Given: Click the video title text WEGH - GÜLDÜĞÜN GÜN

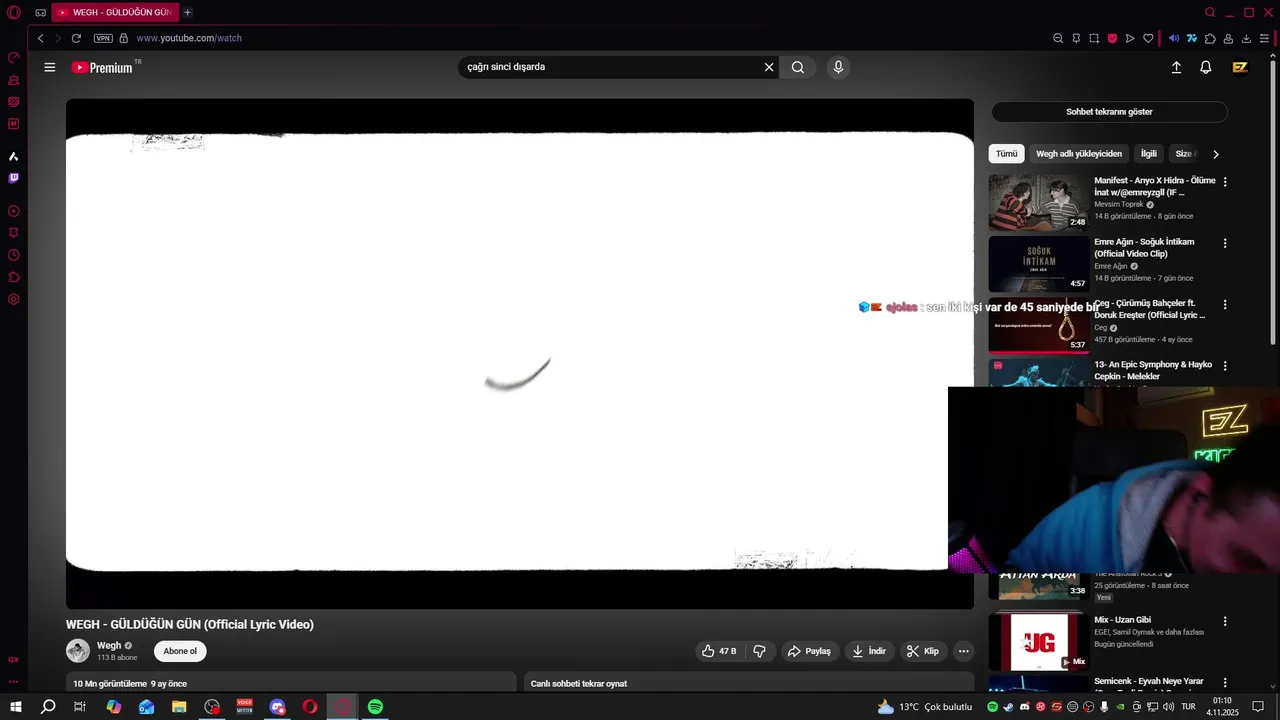Looking at the screenshot, I should coord(190,624).
